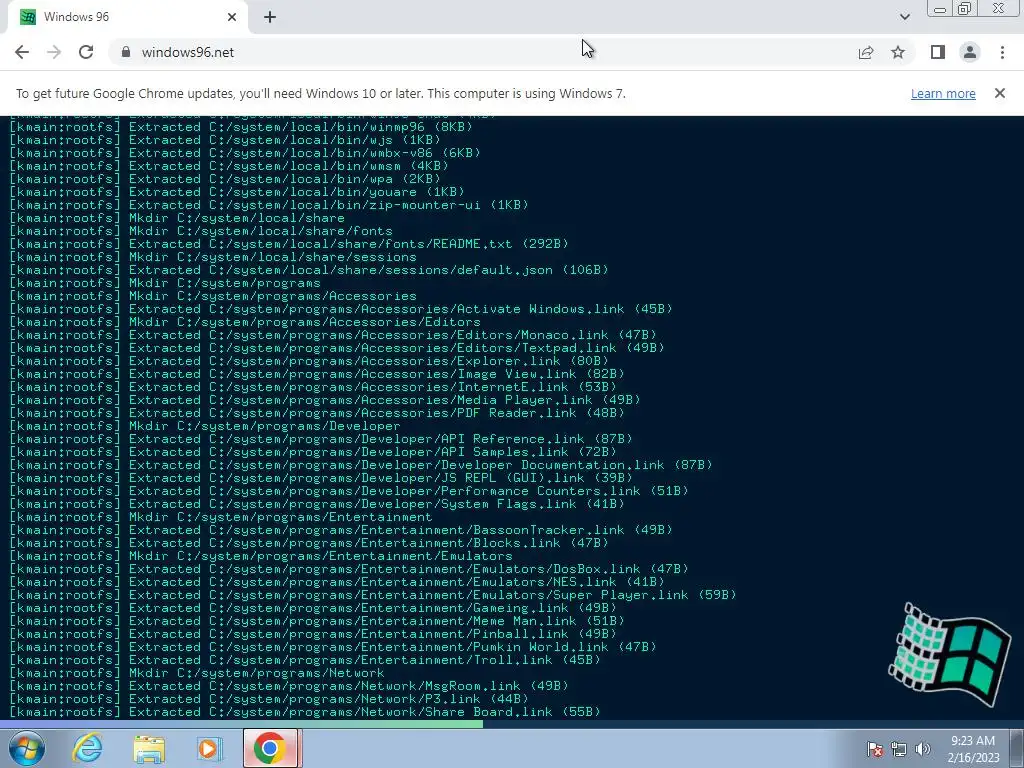Click the 'InternetE.link (53B)' log line
1024x768 pixels.
point(313,387)
